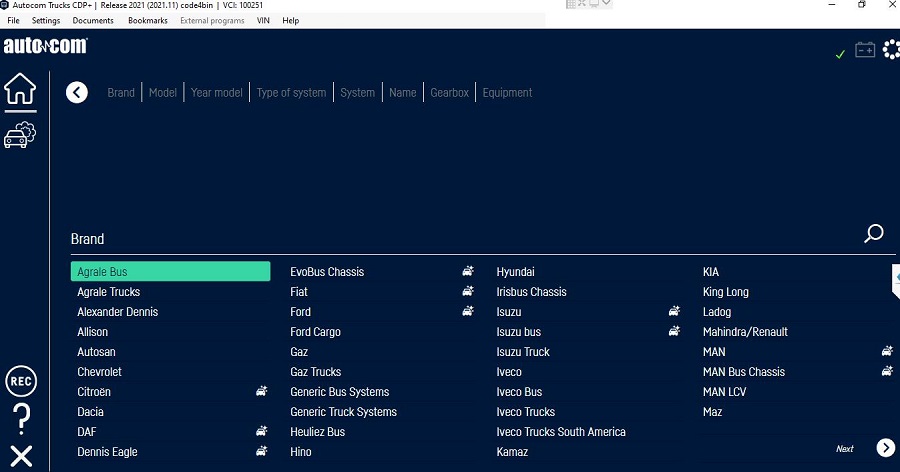This screenshot has height=472, width=900.
Task: Open help question mark icon
Action: [x=20, y=419]
